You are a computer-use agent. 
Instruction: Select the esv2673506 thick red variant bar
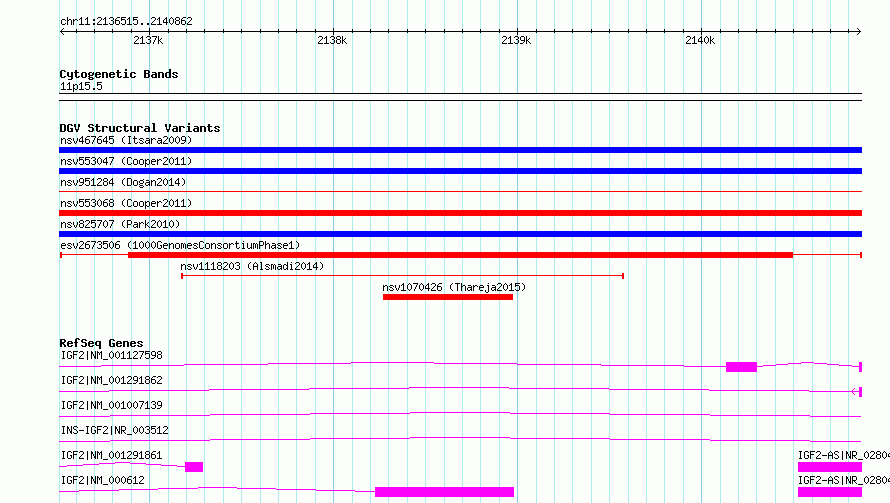(x=460, y=255)
